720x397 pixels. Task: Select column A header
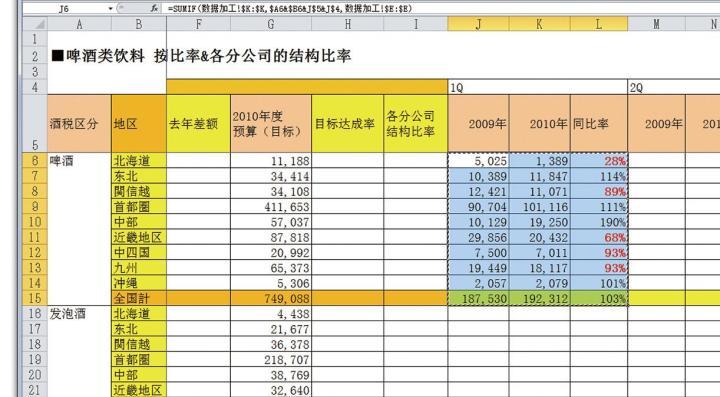click(79, 24)
